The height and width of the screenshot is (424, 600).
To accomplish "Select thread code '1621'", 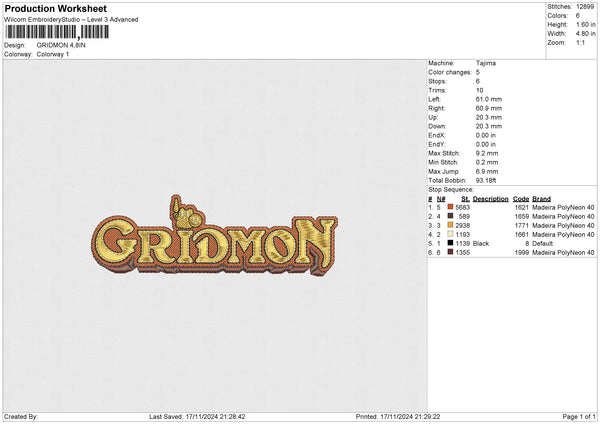I will click(x=522, y=207).
